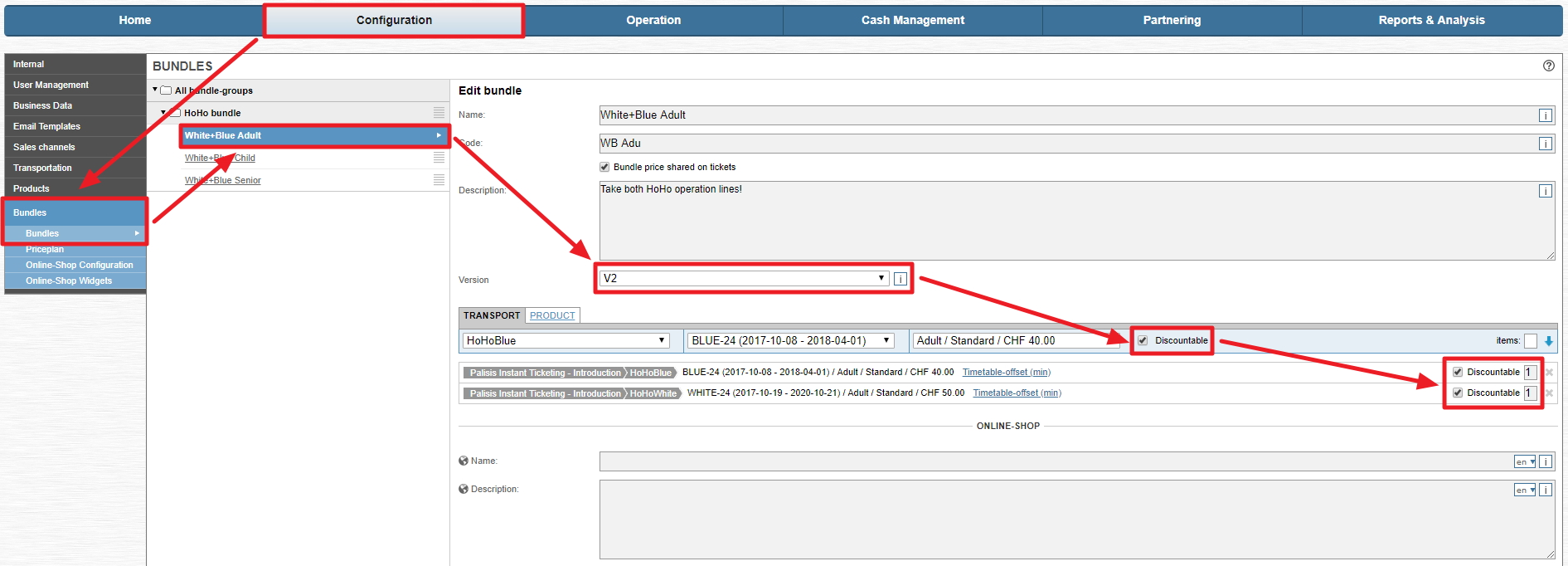Open Business Data in the sidebar
Image resolution: width=1568 pixels, height=566 pixels.
75,105
